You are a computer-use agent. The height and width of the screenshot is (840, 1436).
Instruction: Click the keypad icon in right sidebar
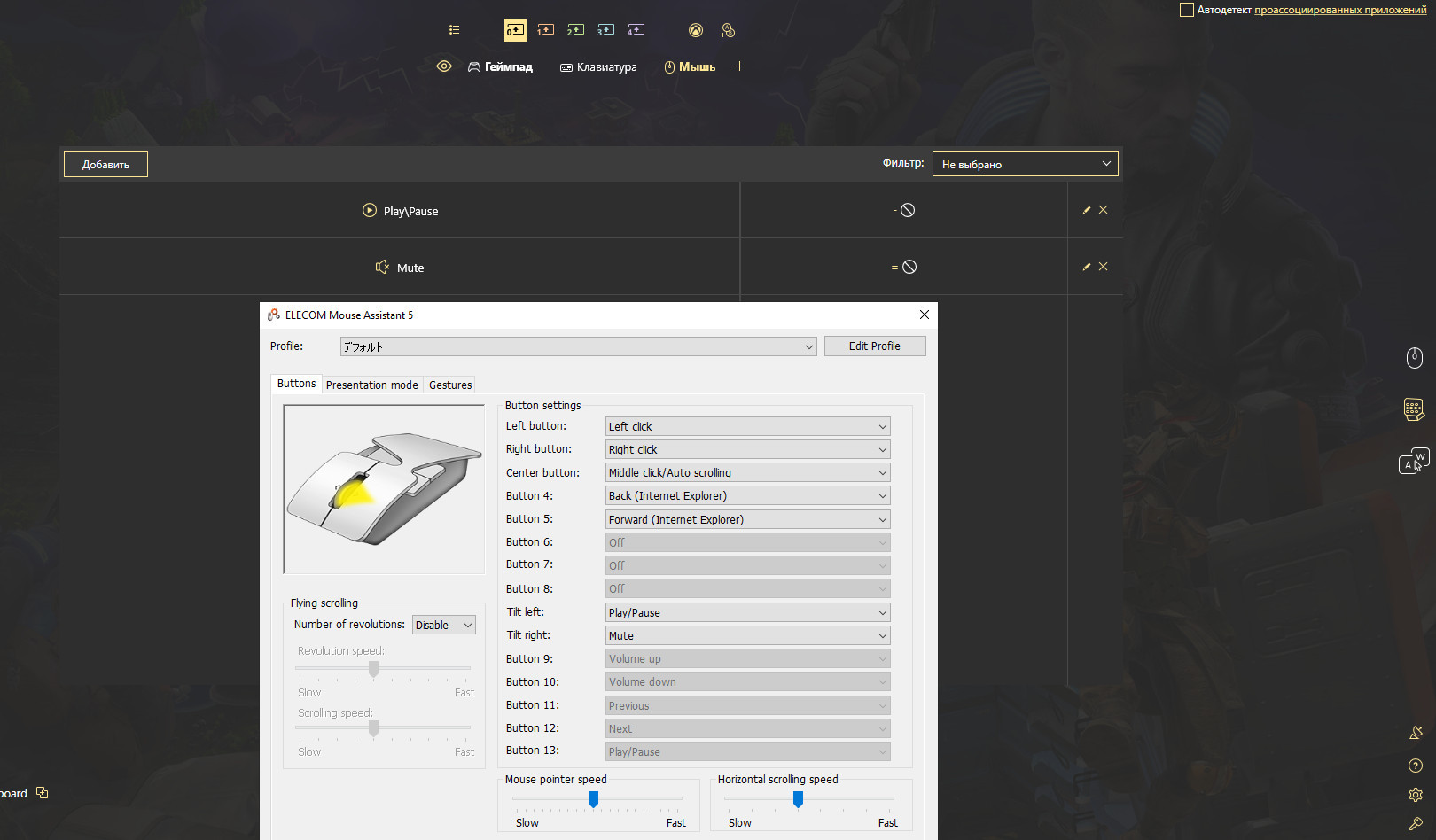[1415, 409]
